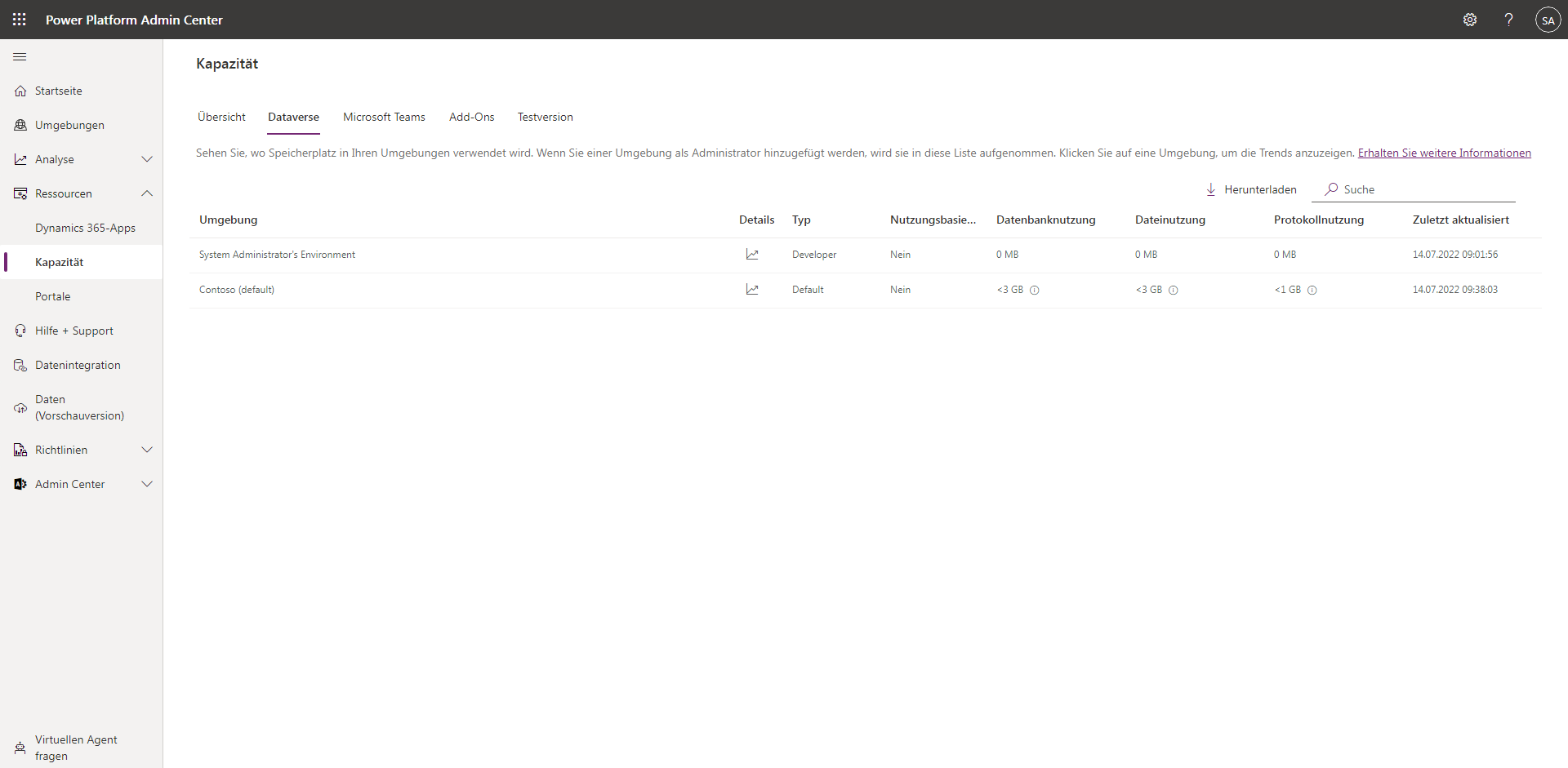The image size is (1568, 768).
Task: Expand the Analyse menu chevron
Action: pyautogui.click(x=147, y=159)
